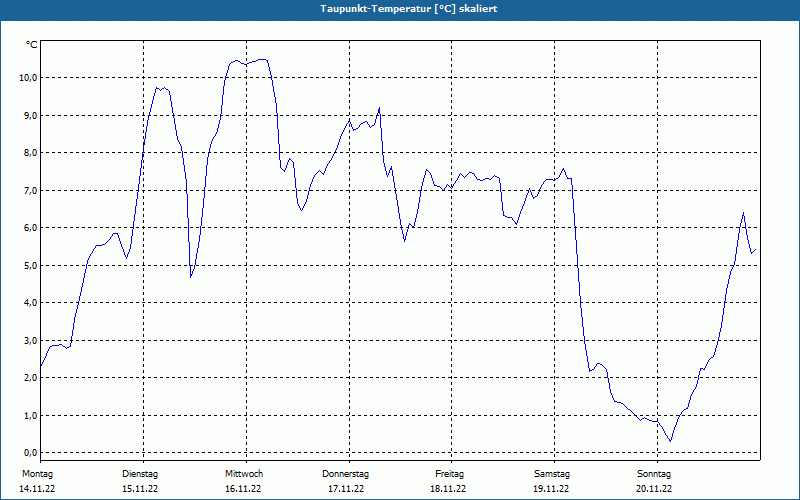Click the '19.11.22' date label

click(x=551, y=489)
